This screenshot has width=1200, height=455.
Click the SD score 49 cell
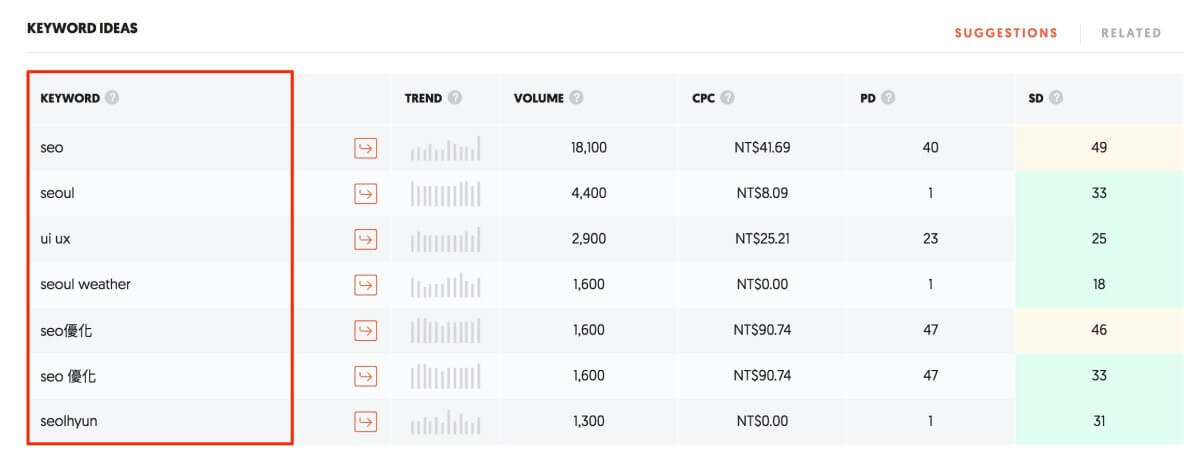(1099, 148)
